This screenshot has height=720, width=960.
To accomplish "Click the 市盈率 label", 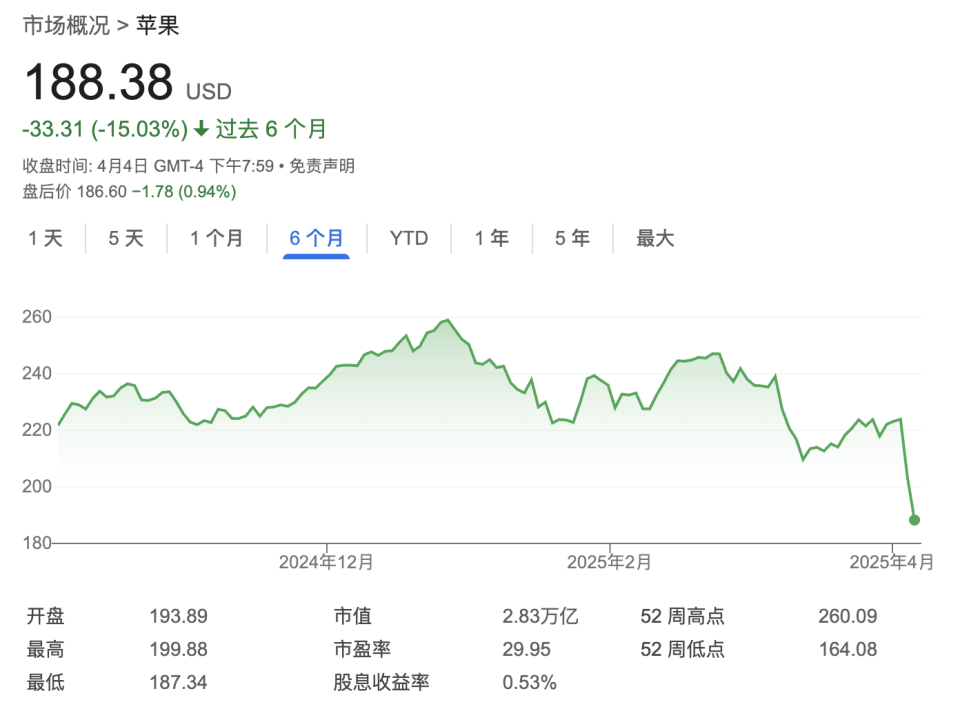I will [x=362, y=649].
